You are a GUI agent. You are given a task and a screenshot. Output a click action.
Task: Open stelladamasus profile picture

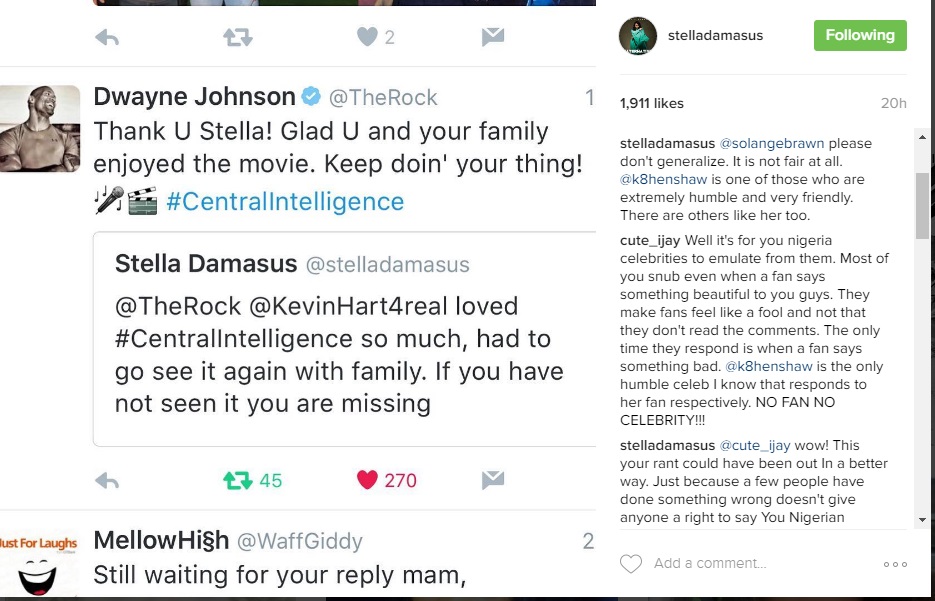pos(638,36)
